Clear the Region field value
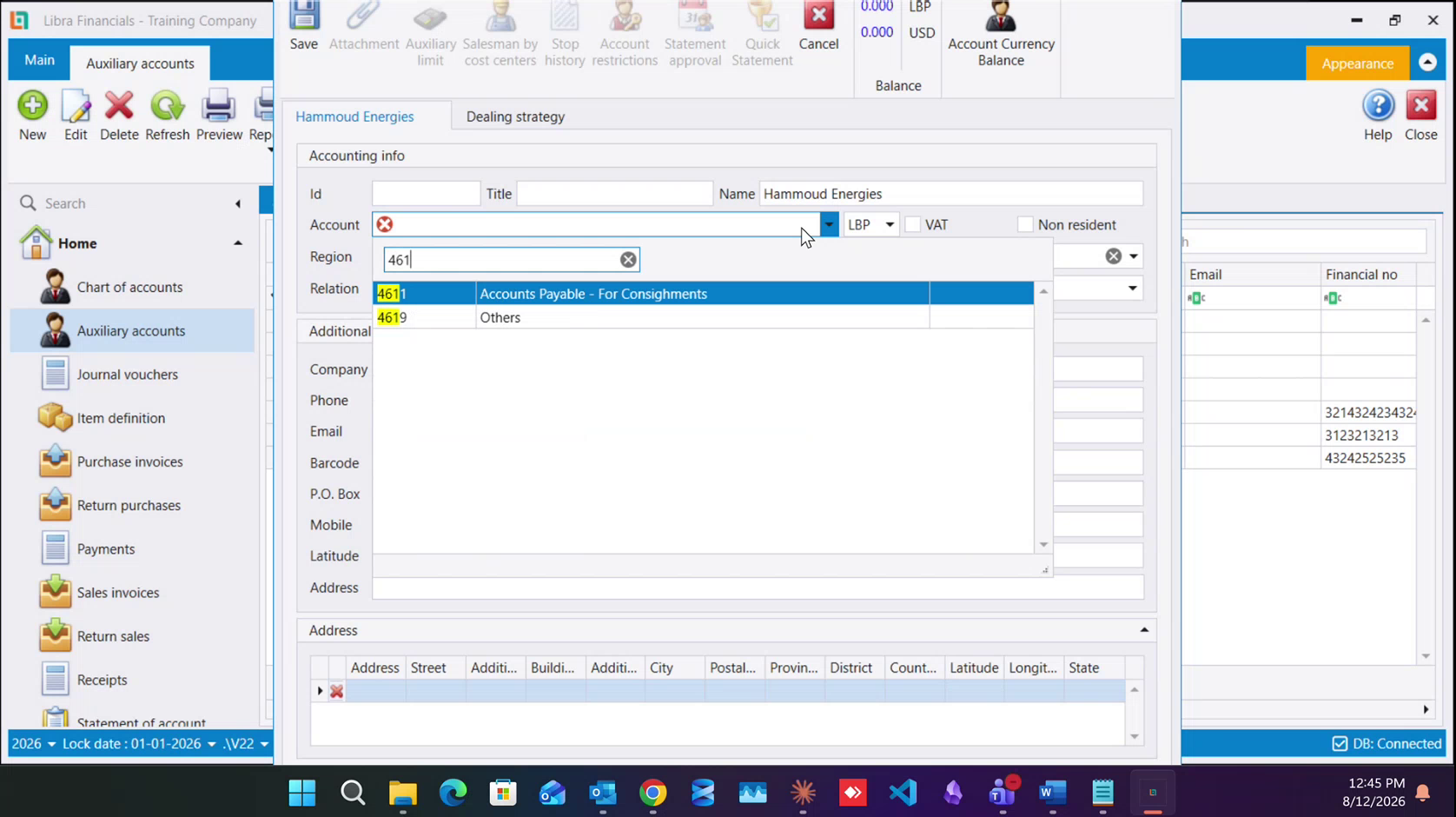1456x817 pixels. coord(1113,256)
